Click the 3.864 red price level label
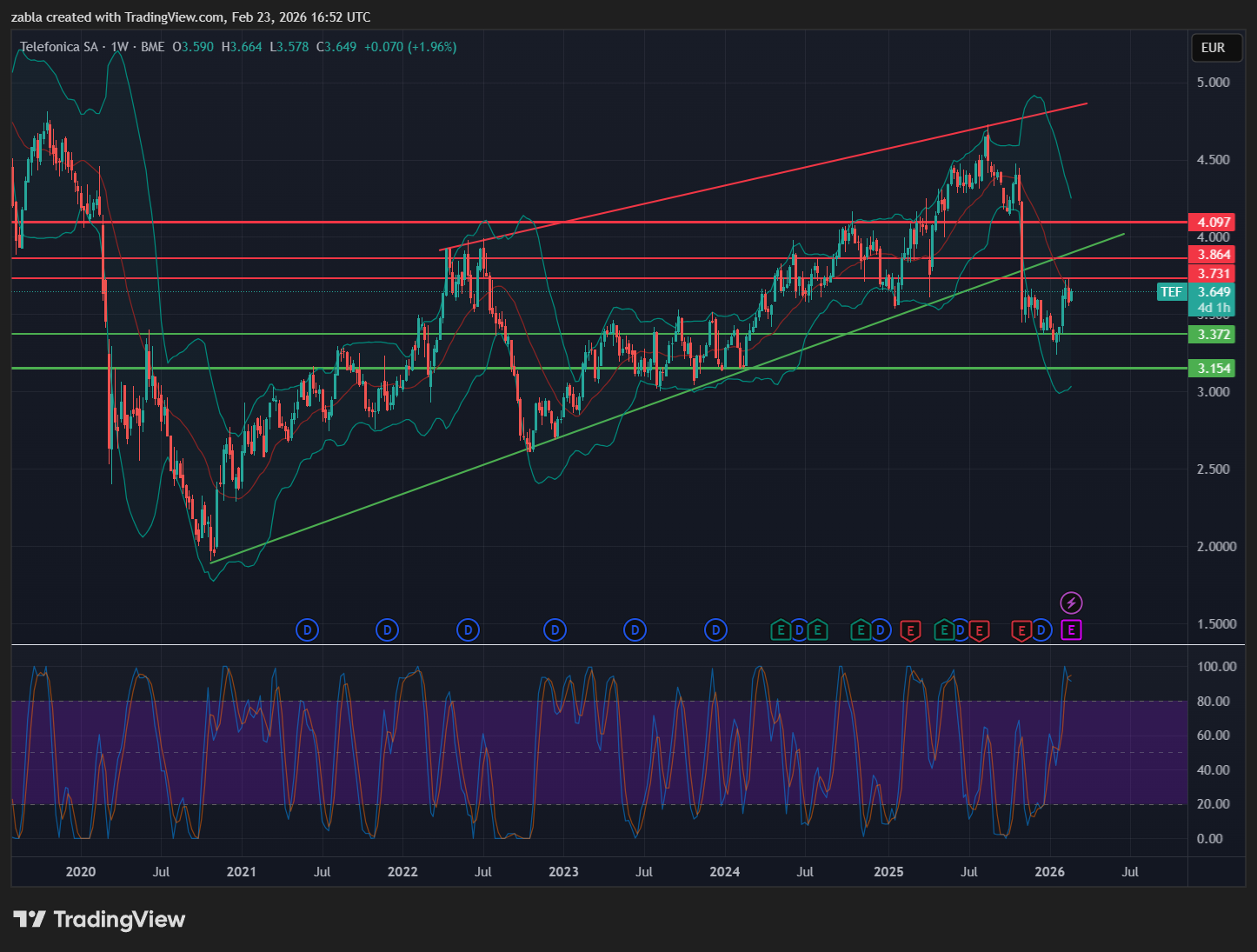Image resolution: width=1257 pixels, height=952 pixels. (x=1214, y=255)
